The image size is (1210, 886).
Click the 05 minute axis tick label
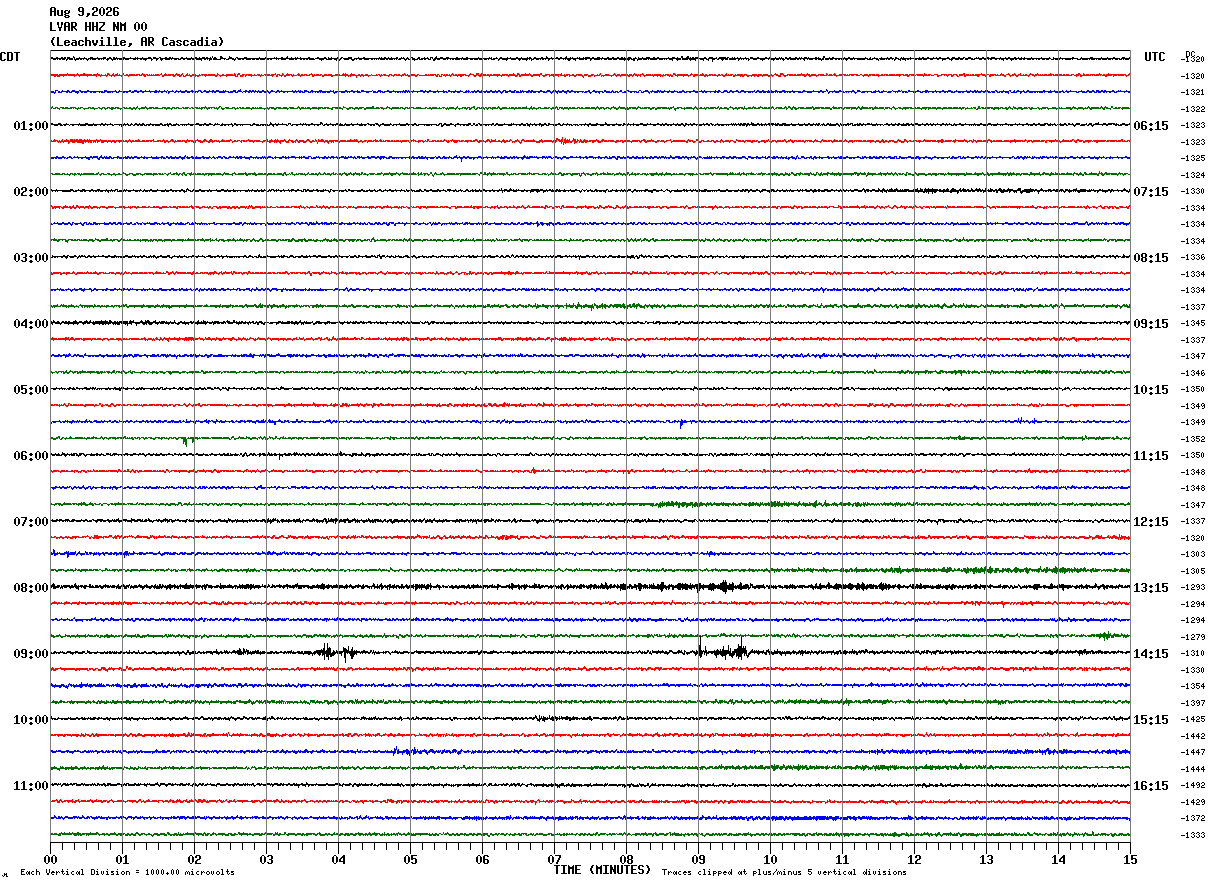[x=410, y=859]
